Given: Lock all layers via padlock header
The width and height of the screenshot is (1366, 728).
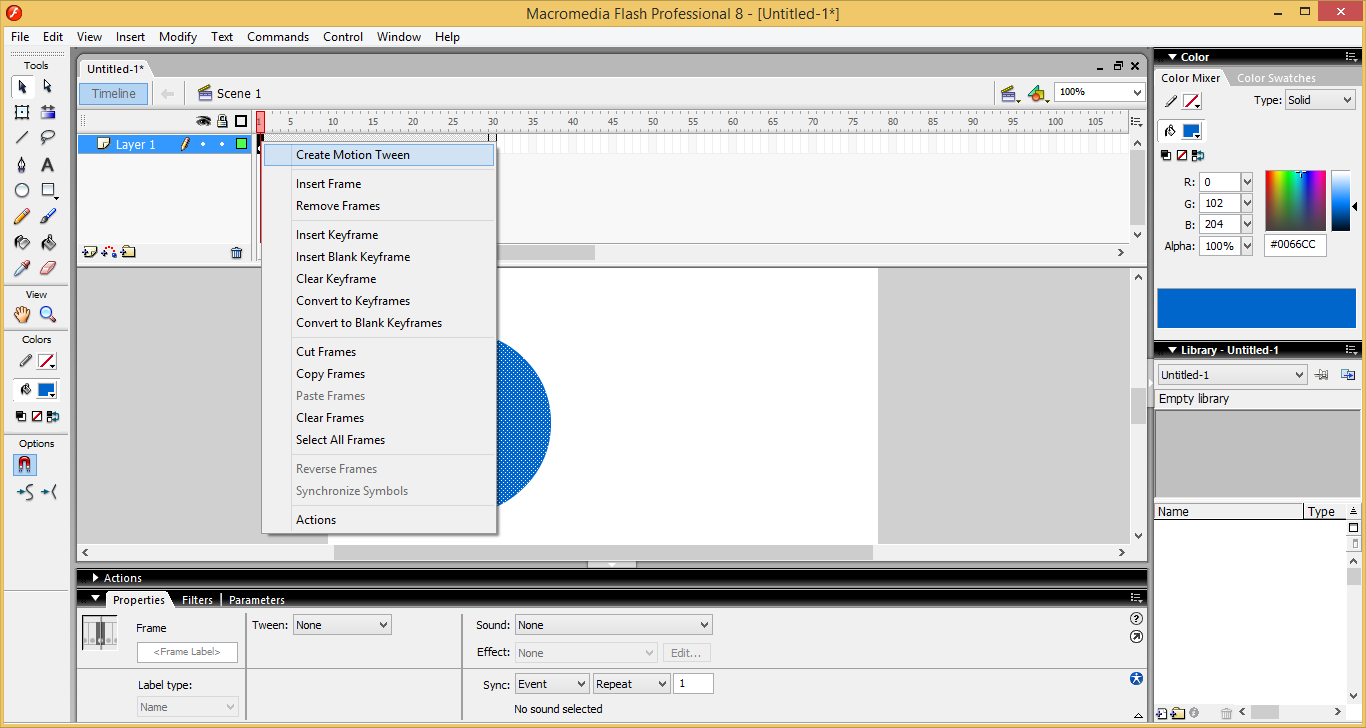Looking at the screenshot, I should [x=222, y=121].
